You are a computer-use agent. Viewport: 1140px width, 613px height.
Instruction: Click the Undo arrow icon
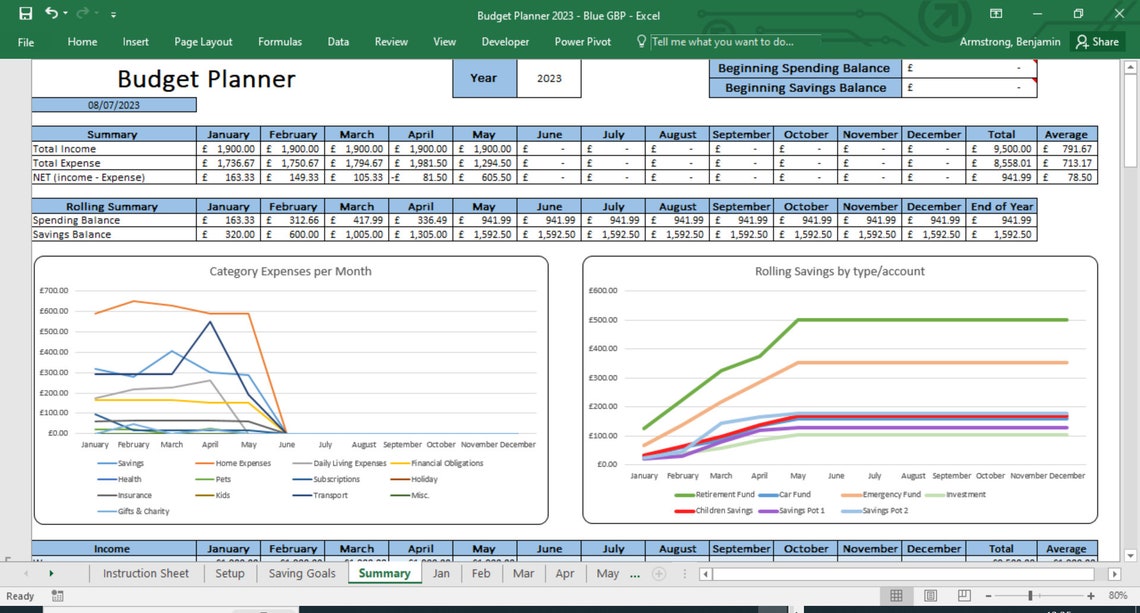click(x=52, y=12)
